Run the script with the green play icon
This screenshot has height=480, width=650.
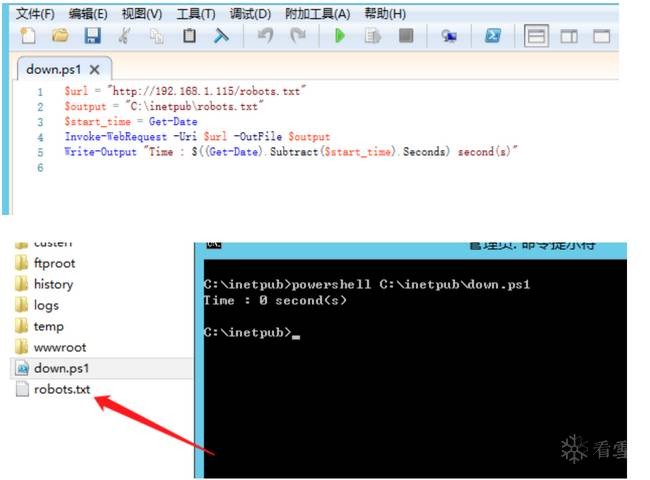[x=340, y=37]
